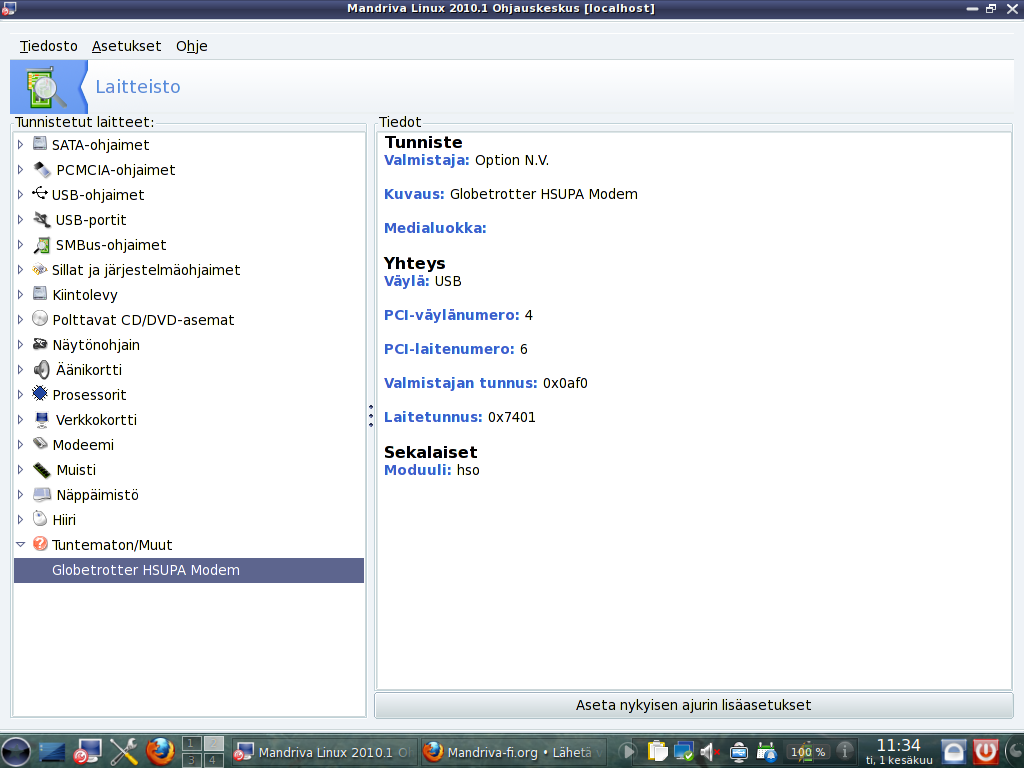Click the SATA-ohjaimet drive icon
This screenshot has width=1024, height=768.
click(x=40, y=144)
